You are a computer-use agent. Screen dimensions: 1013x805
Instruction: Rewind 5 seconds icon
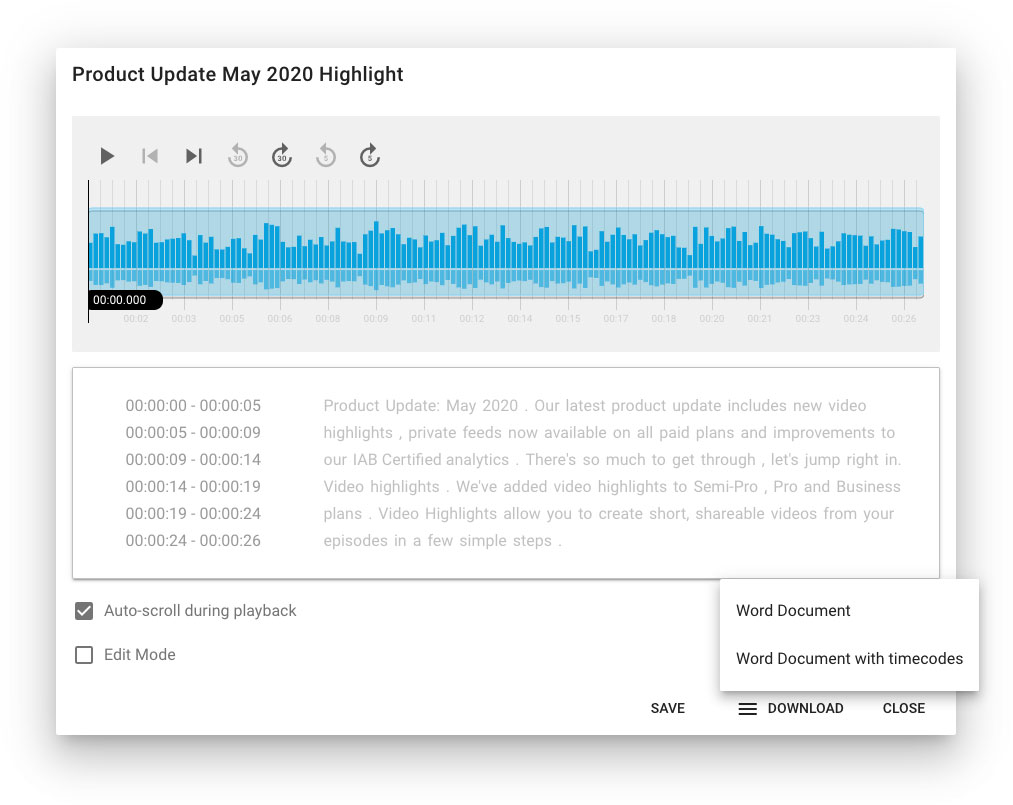(x=326, y=155)
